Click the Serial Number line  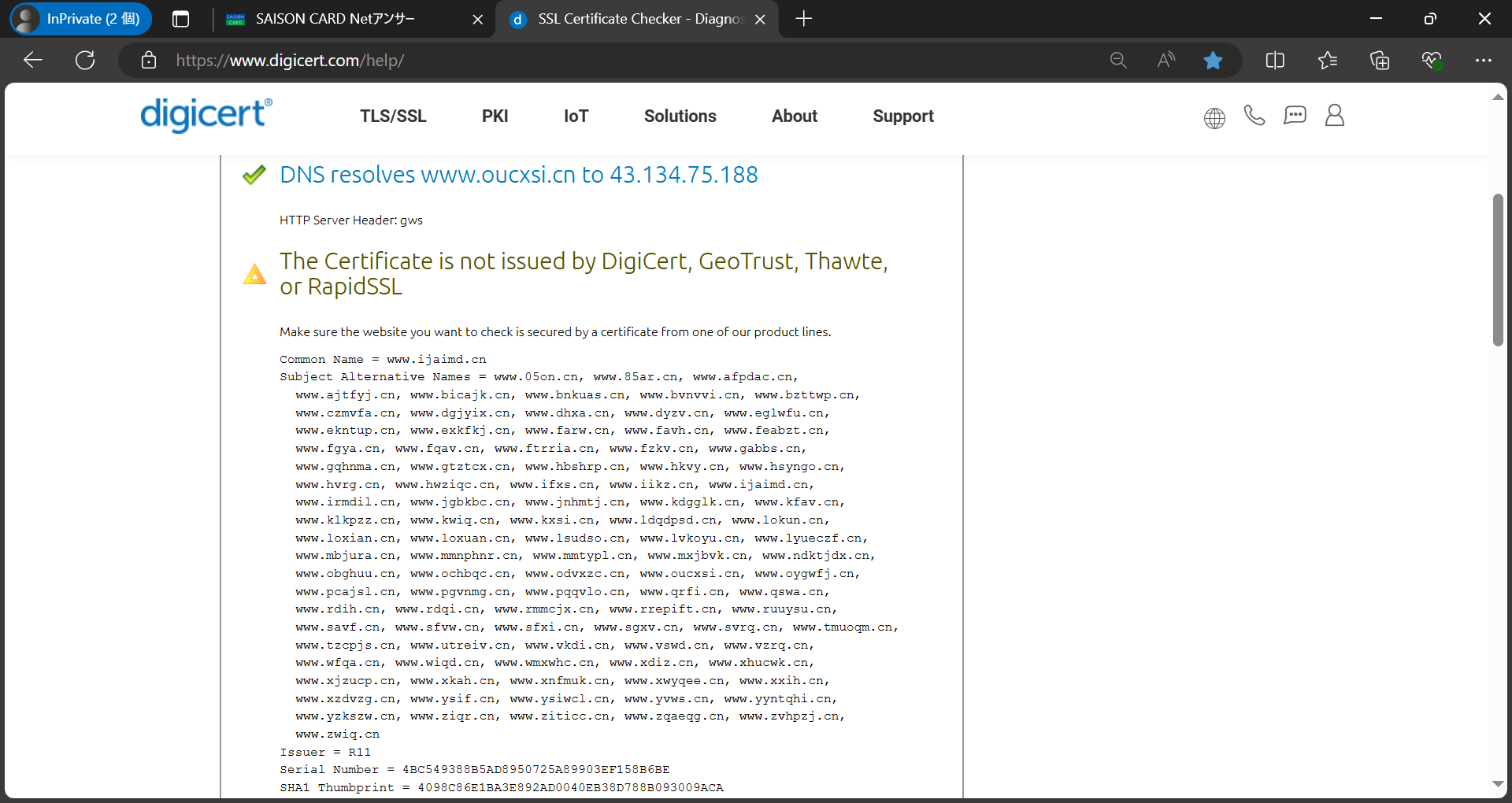coord(475,770)
